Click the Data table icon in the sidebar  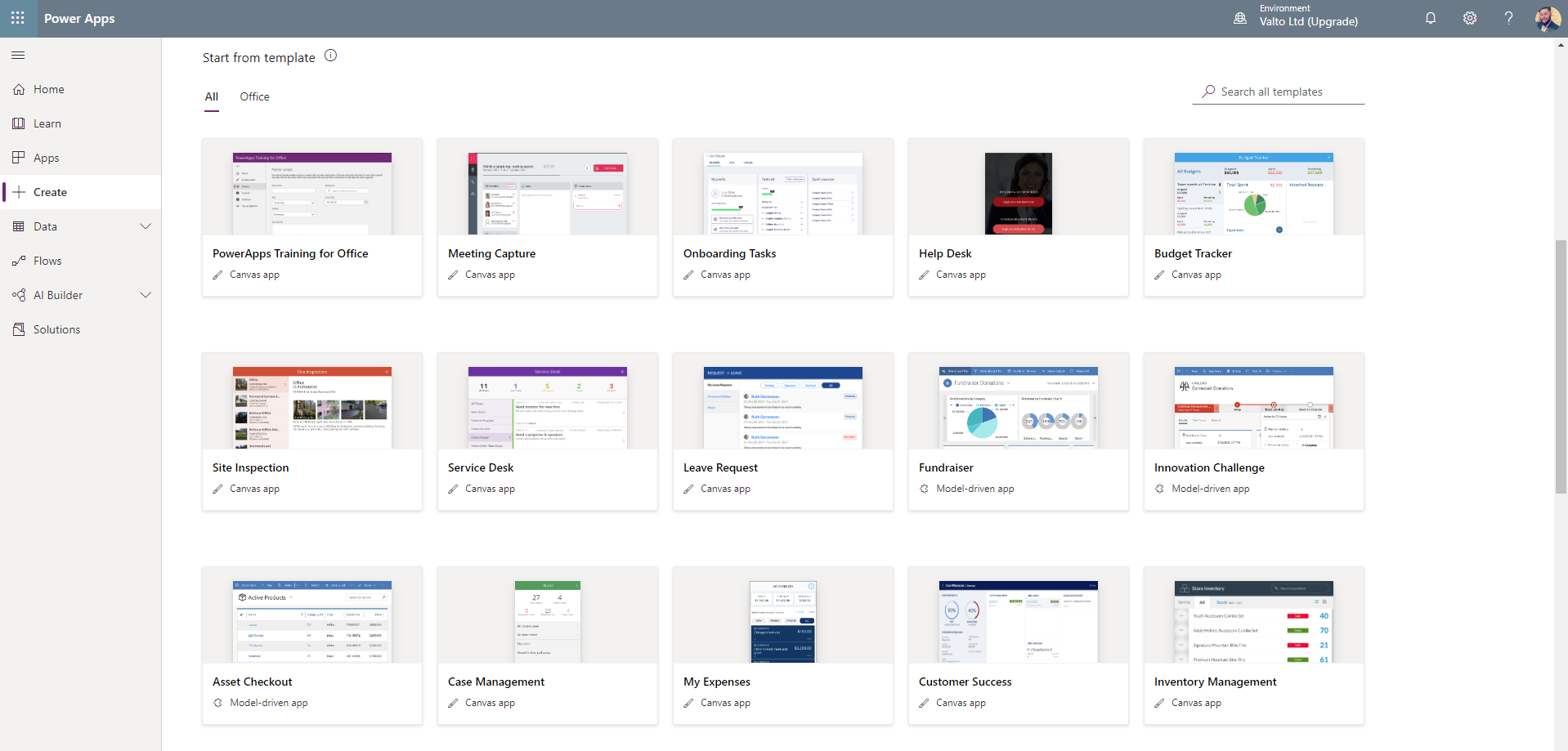coord(19,226)
